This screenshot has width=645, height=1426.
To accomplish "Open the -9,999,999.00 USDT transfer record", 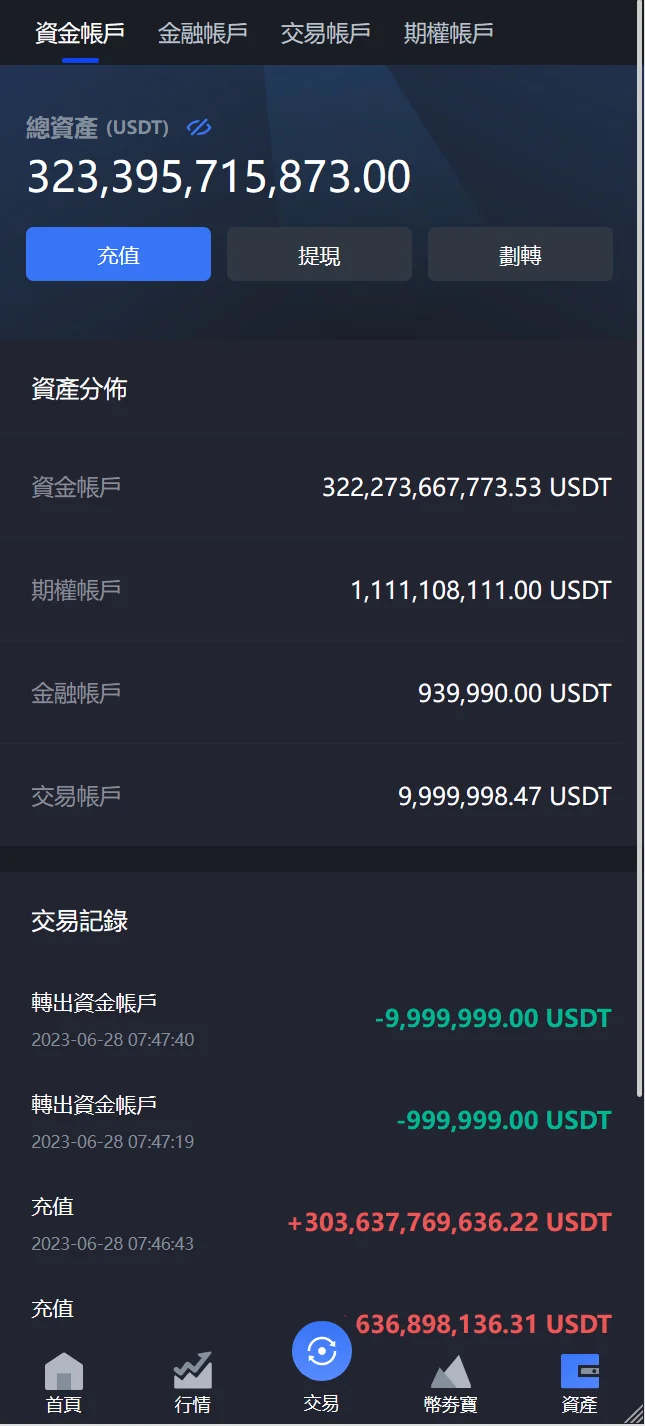I will click(x=320, y=1019).
